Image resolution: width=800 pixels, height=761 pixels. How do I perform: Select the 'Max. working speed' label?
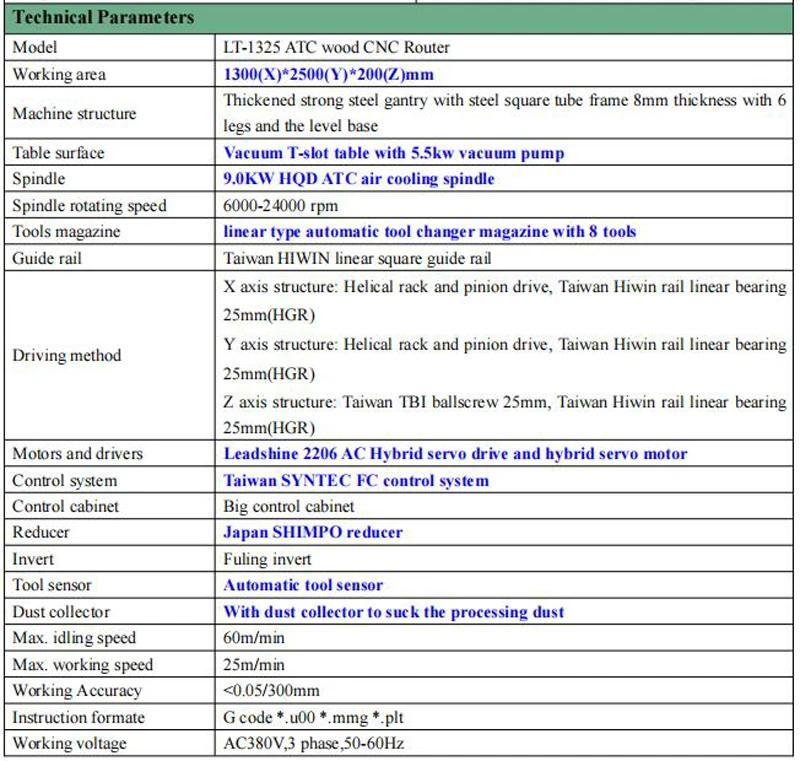coord(83,665)
